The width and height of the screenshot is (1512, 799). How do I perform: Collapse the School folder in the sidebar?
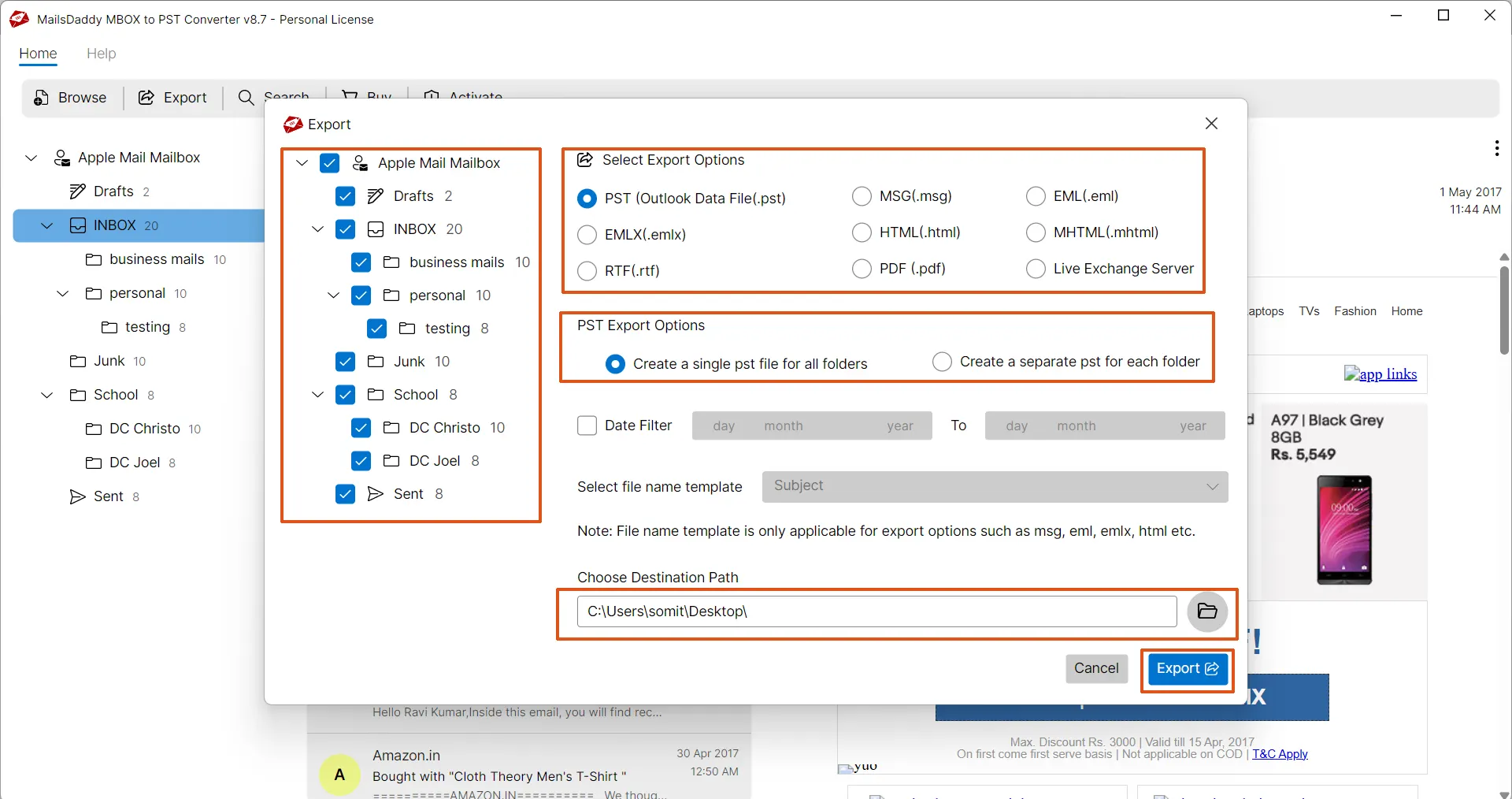46,395
